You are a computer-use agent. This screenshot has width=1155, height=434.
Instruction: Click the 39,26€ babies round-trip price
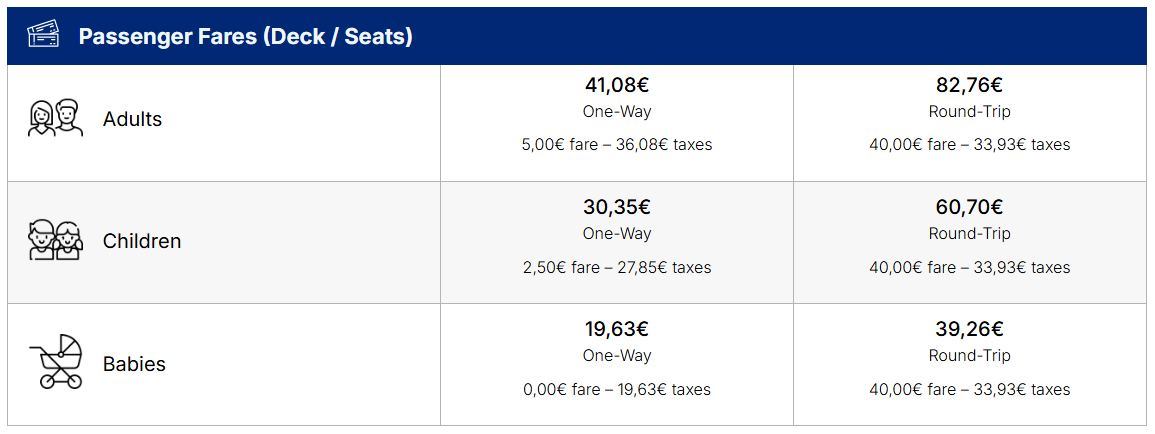coord(969,329)
